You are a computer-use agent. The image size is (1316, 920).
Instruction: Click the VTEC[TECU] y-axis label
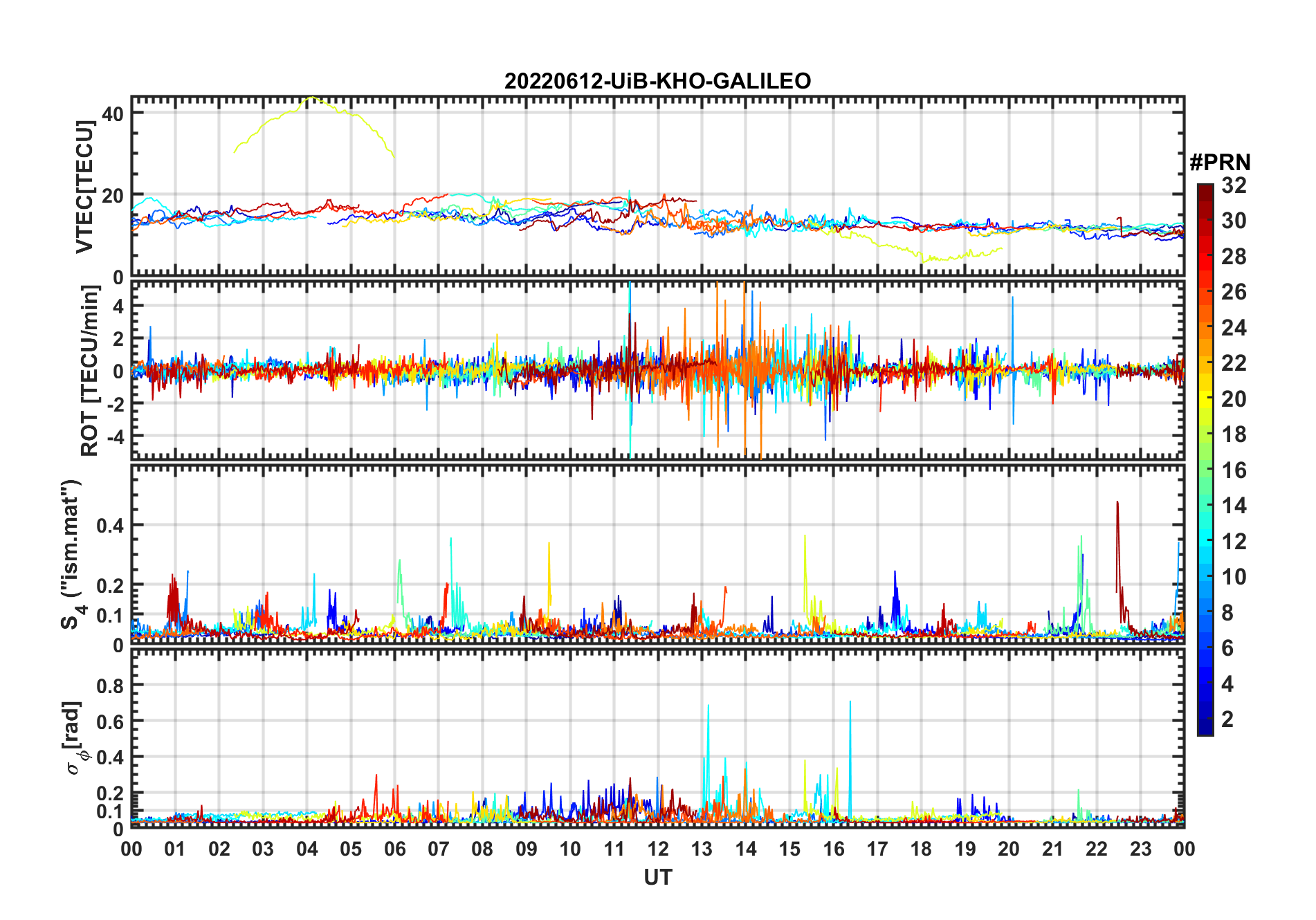pyautogui.click(x=84, y=187)
